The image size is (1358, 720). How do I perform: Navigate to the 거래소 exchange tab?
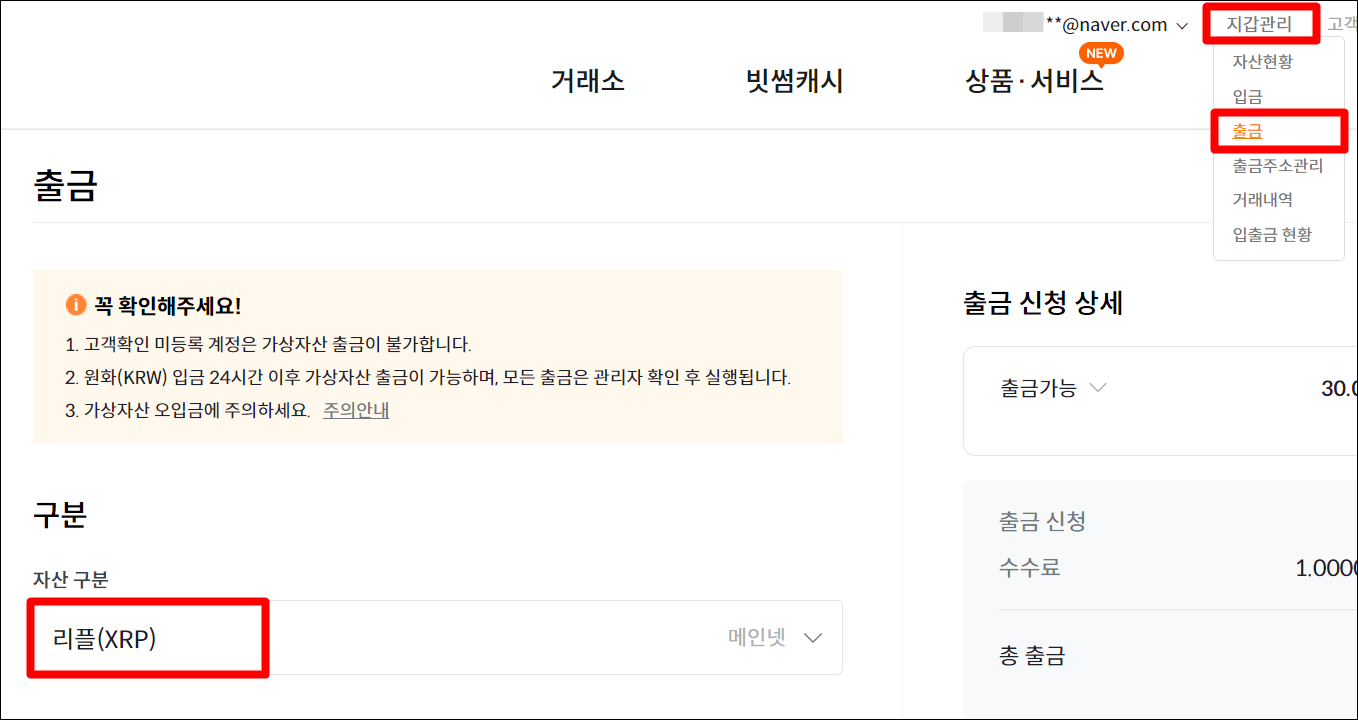pos(586,81)
